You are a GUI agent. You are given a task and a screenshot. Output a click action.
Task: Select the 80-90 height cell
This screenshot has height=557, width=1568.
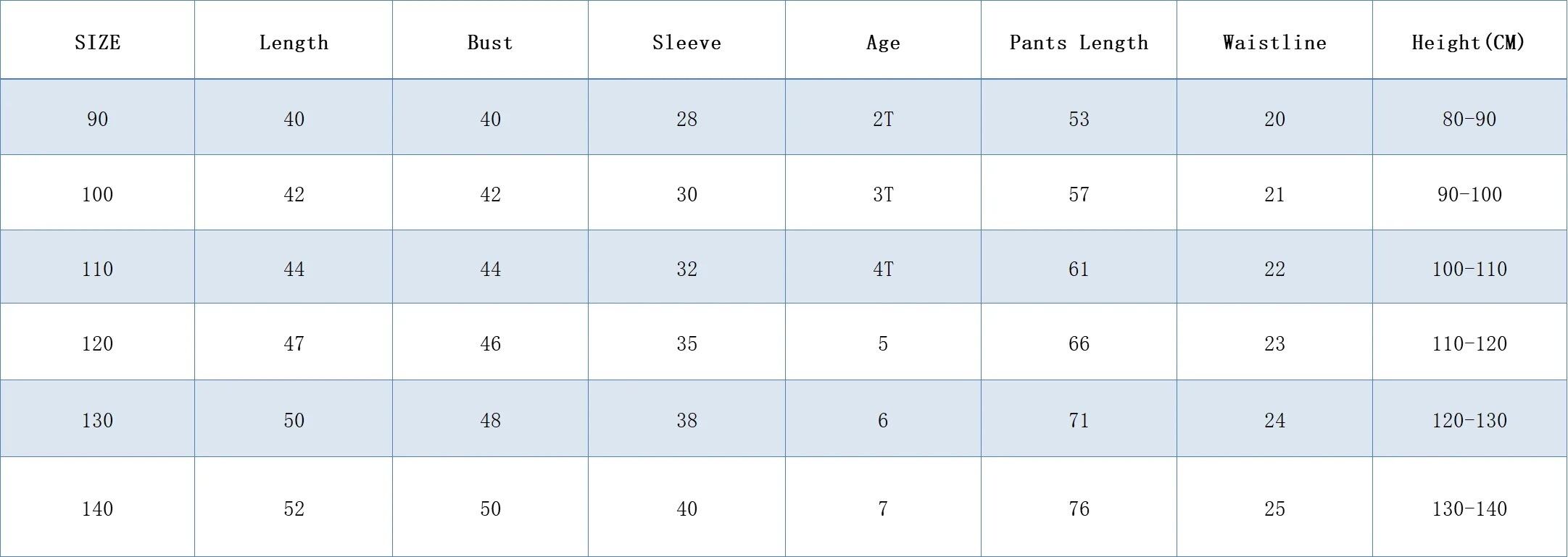tap(1469, 119)
